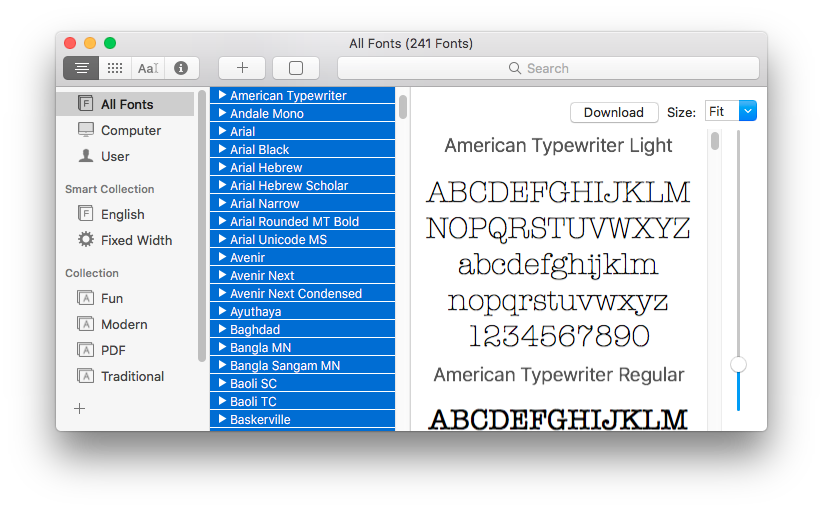The image size is (823, 511).
Task: Click the magnifier icon in Search
Action: (x=515, y=68)
